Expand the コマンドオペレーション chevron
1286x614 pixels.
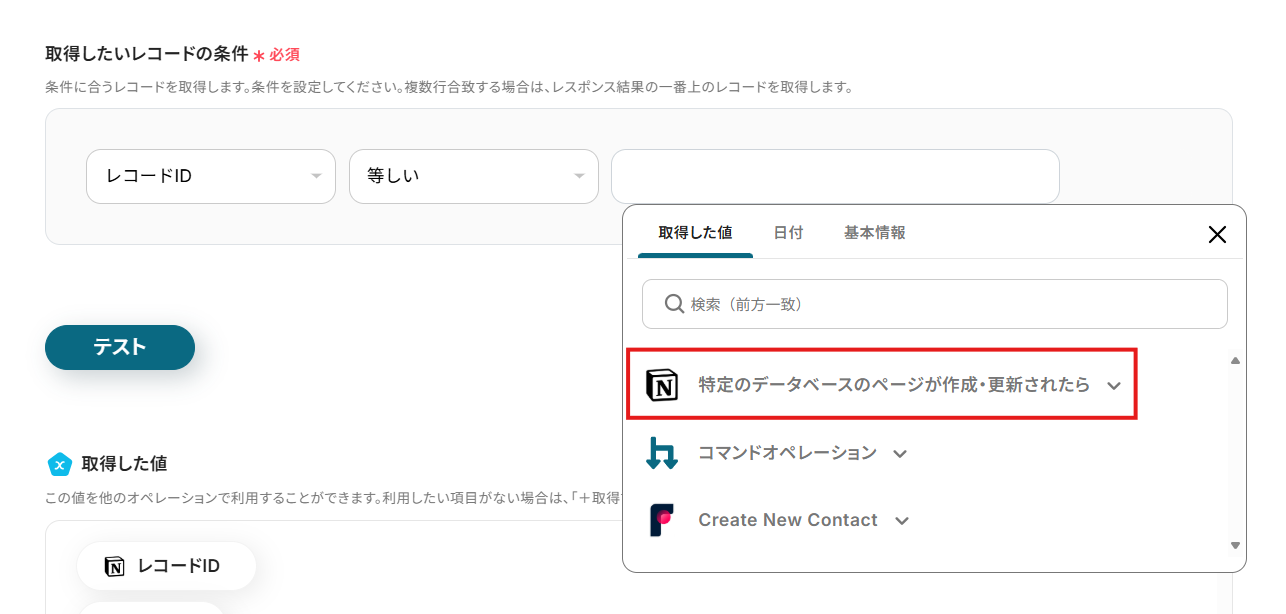pyautogui.click(x=900, y=454)
